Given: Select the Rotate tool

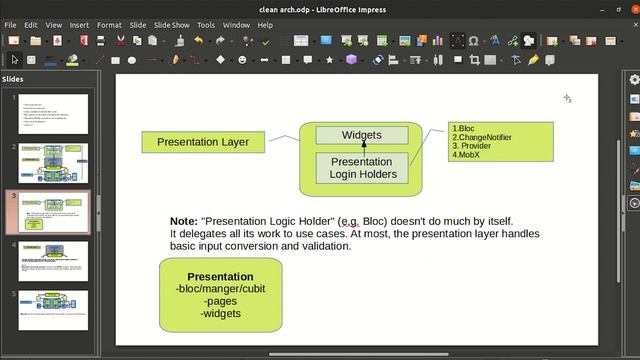Looking at the screenshot, I should click(x=378, y=60).
